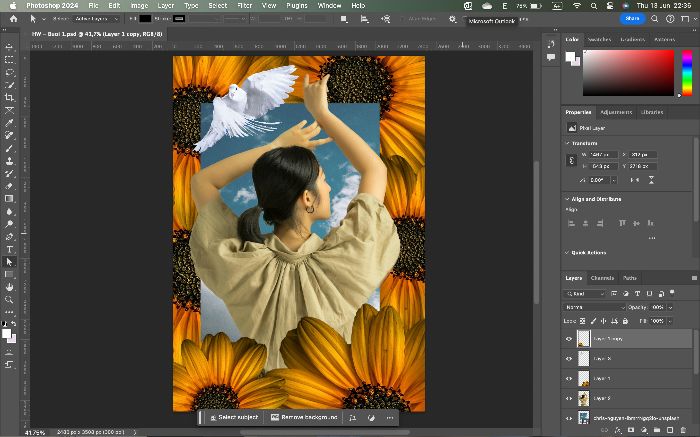Hide the Layer 1 layer
The image size is (700, 437).
click(569, 379)
